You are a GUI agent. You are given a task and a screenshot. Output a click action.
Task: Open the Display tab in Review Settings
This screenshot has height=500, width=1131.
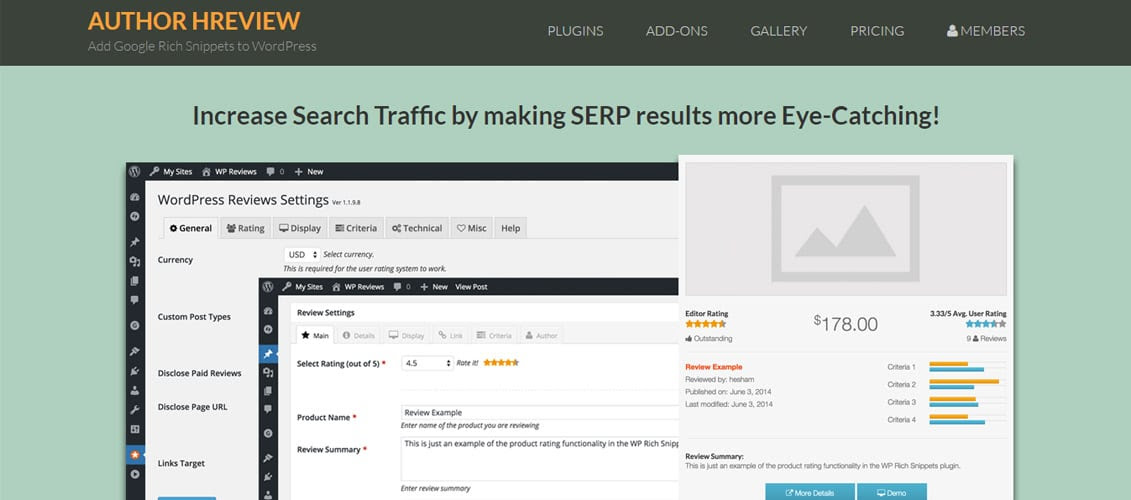click(x=407, y=335)
